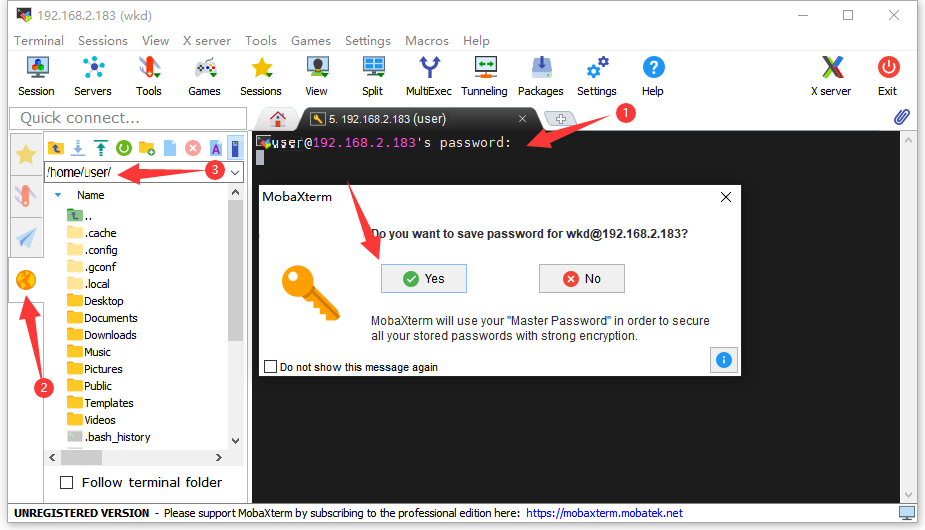Switch to the home tab

(278, 119)
